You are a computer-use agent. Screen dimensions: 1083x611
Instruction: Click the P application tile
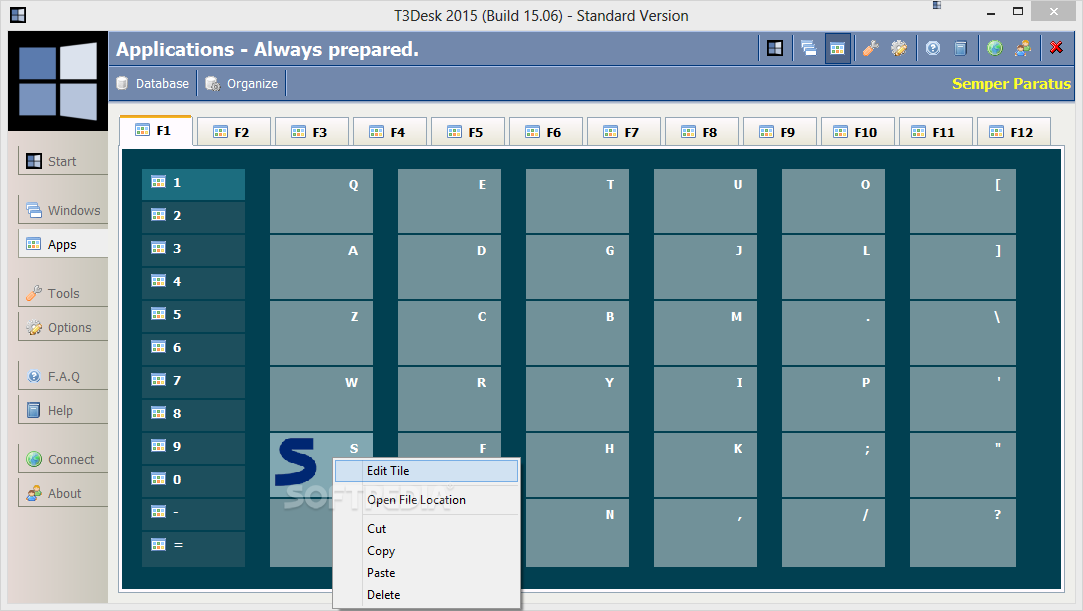coord(833,399)
